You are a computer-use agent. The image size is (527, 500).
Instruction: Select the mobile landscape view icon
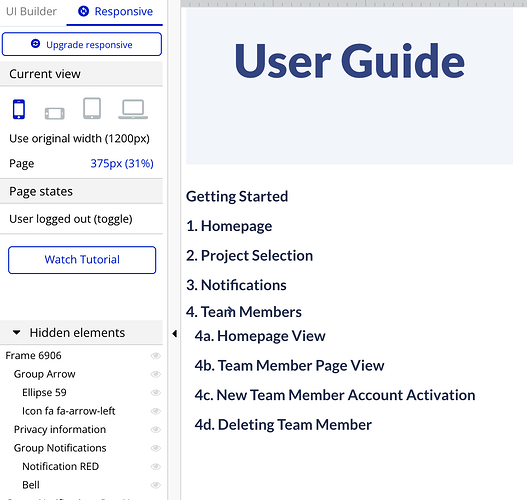[x=55, y=114]
